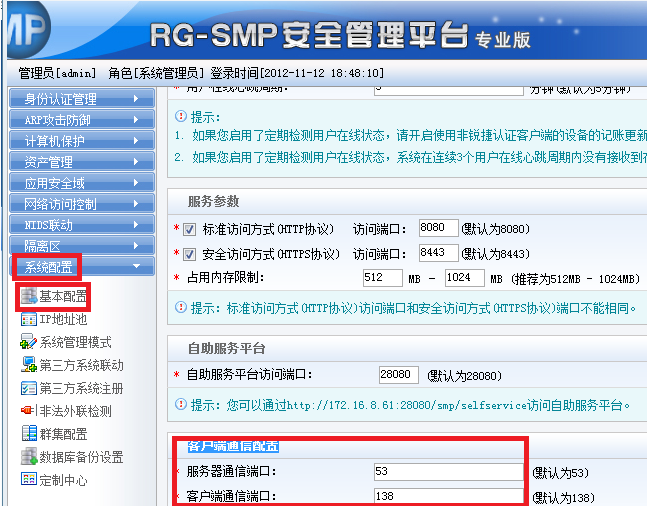
Task: Click the 群集配置 icon
Action: coord(29,433)
